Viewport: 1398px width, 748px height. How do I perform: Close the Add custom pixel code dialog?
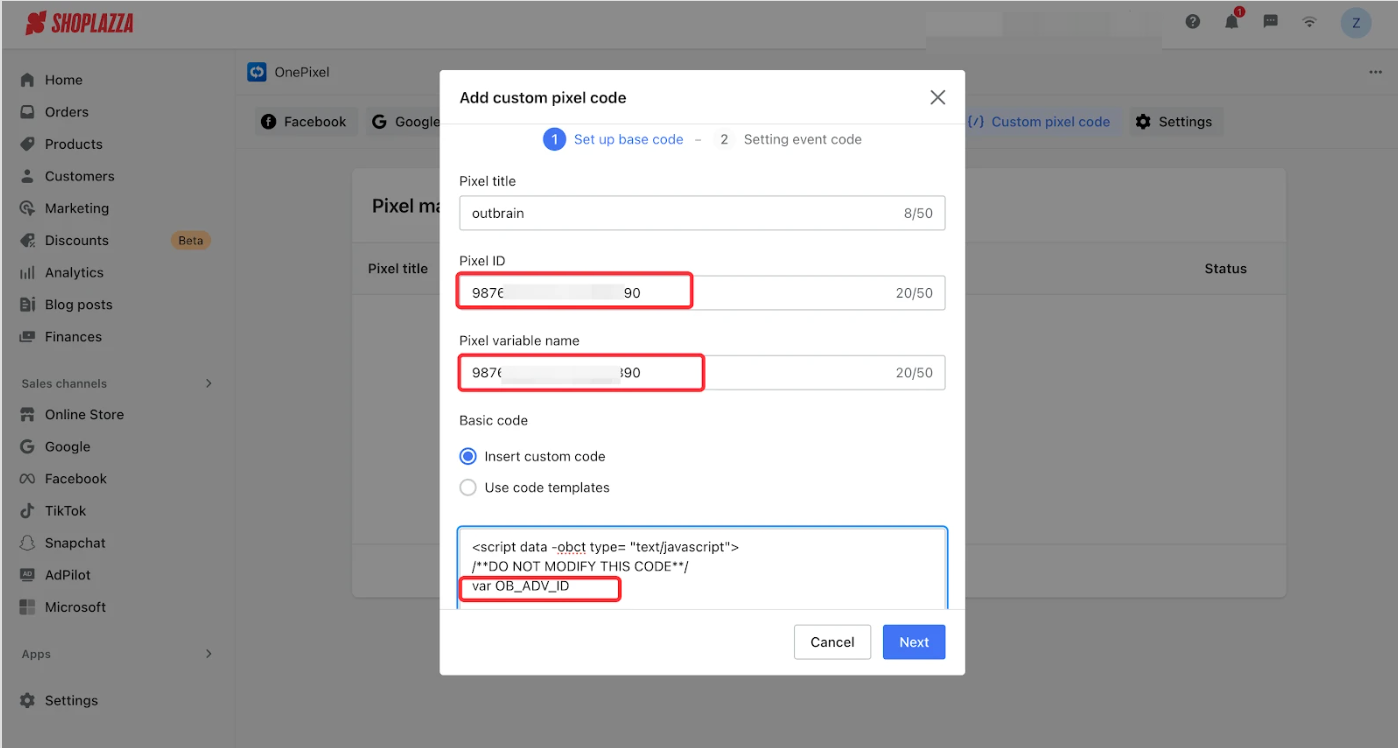click(x=937, y=97)
